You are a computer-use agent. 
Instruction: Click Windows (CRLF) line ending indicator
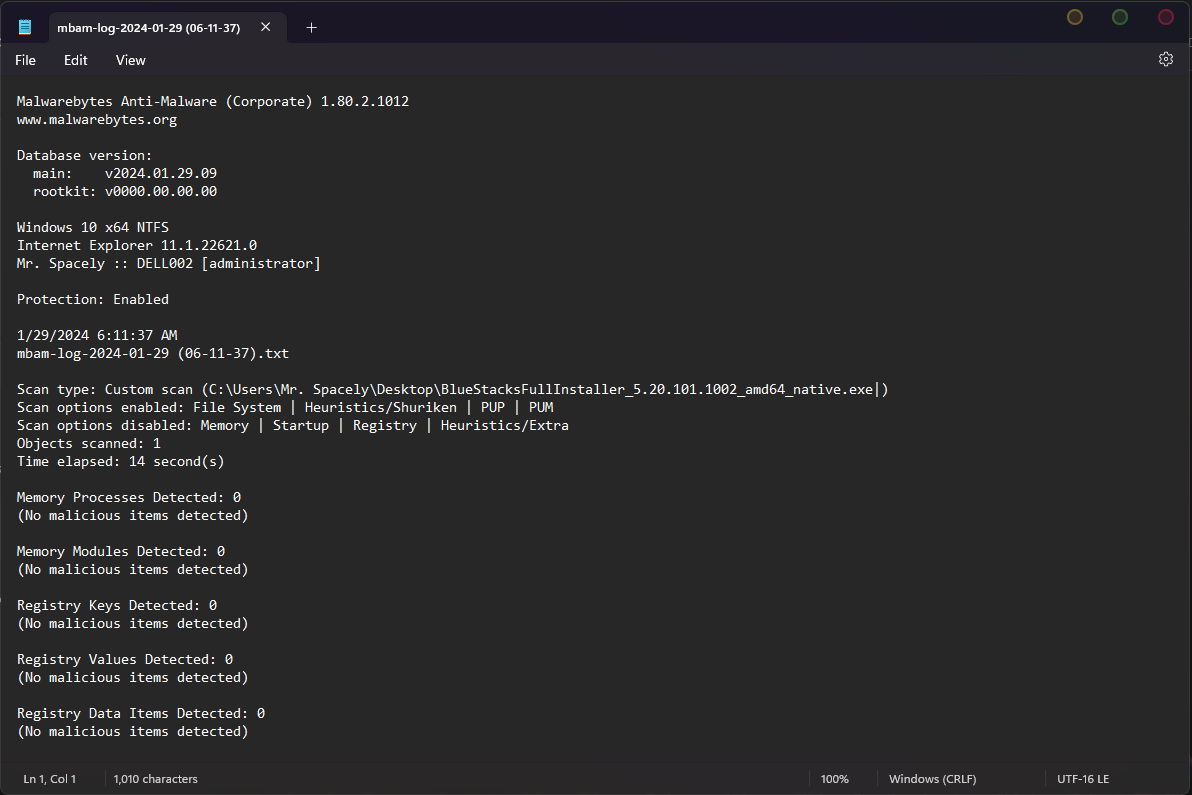point(932,779)
